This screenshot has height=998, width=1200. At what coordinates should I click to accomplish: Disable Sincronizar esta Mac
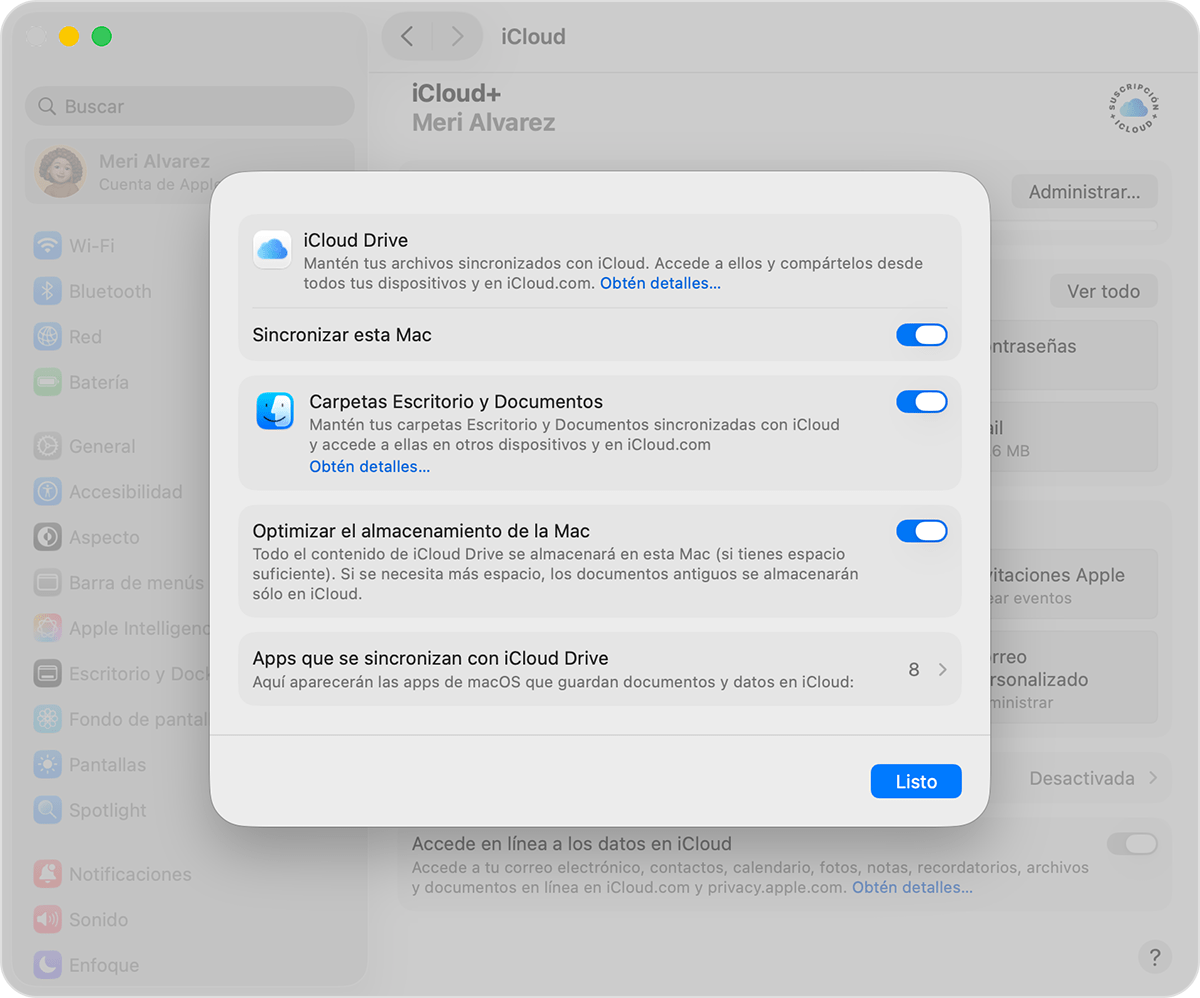coord(921,335)
